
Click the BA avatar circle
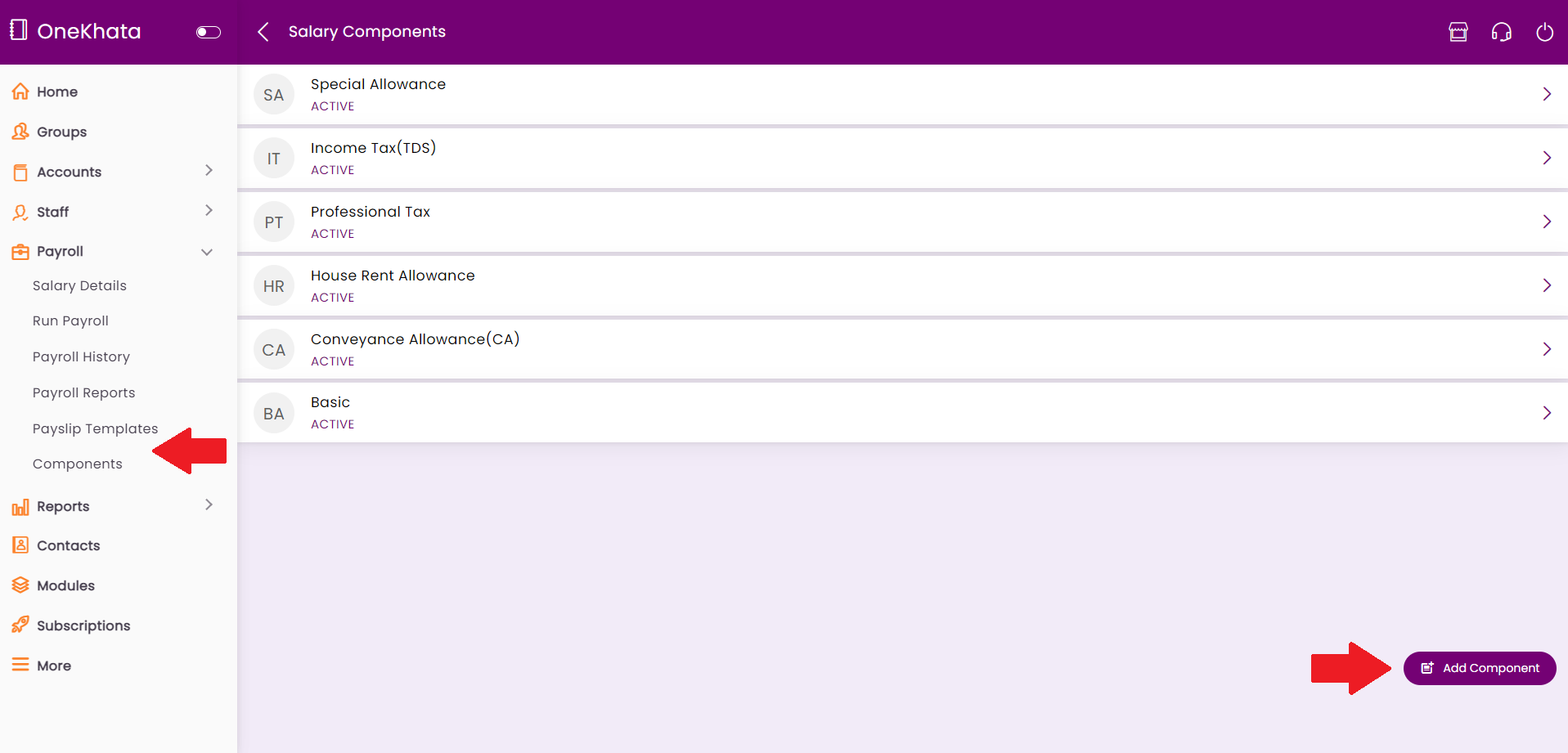(x=274, y=414)
